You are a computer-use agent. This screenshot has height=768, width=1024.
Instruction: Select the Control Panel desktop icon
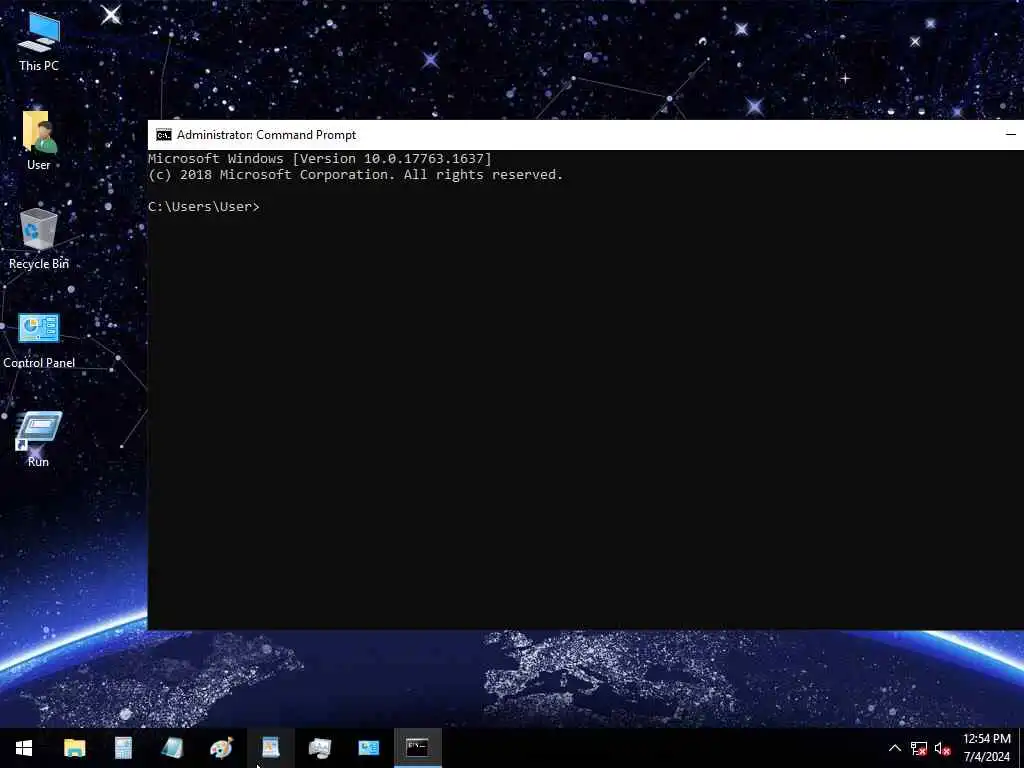(39, 340)
